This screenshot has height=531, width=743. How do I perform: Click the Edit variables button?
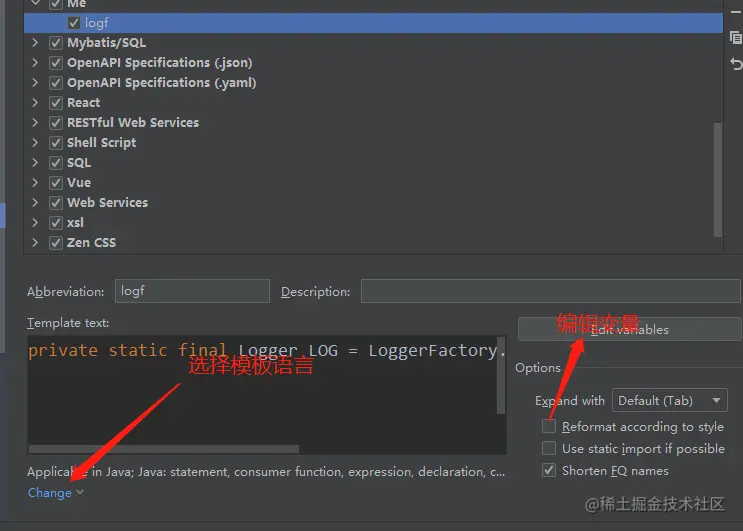click(x=630, y=329)
